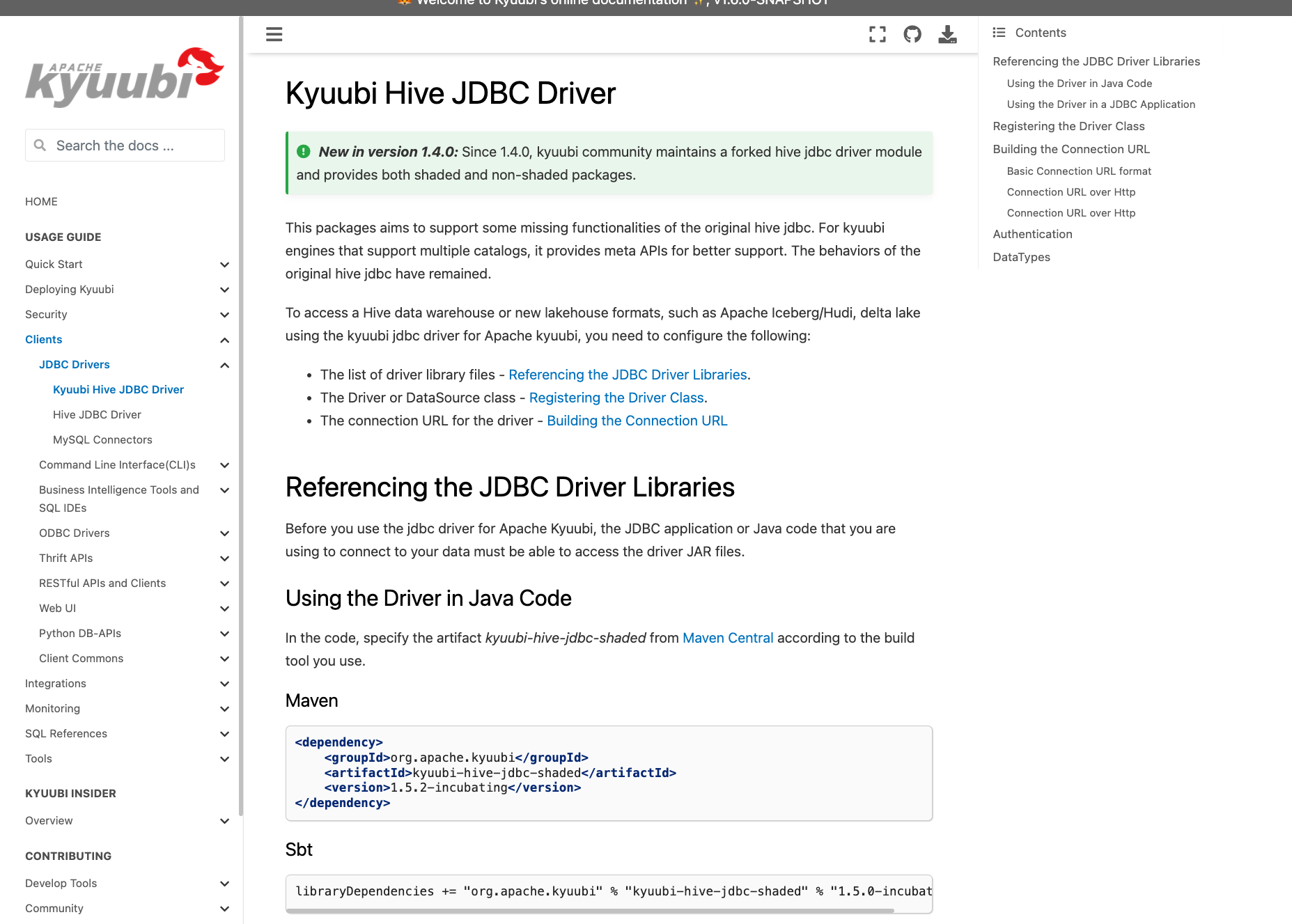Open Thrift APIs sidebar entry

click(65, 558)
